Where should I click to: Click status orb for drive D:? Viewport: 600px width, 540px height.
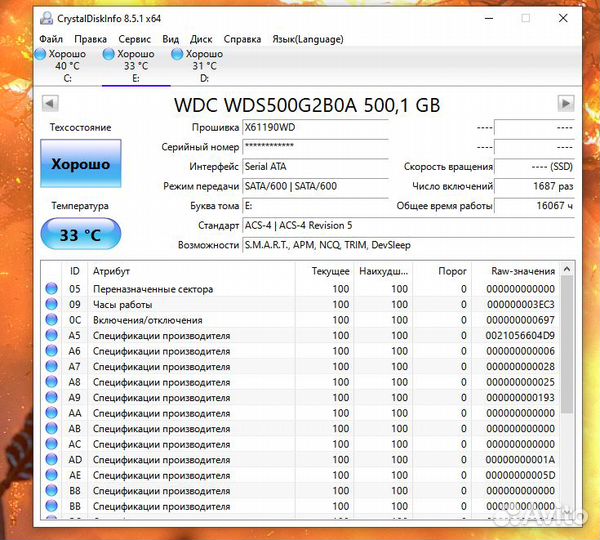pos(177,54)
